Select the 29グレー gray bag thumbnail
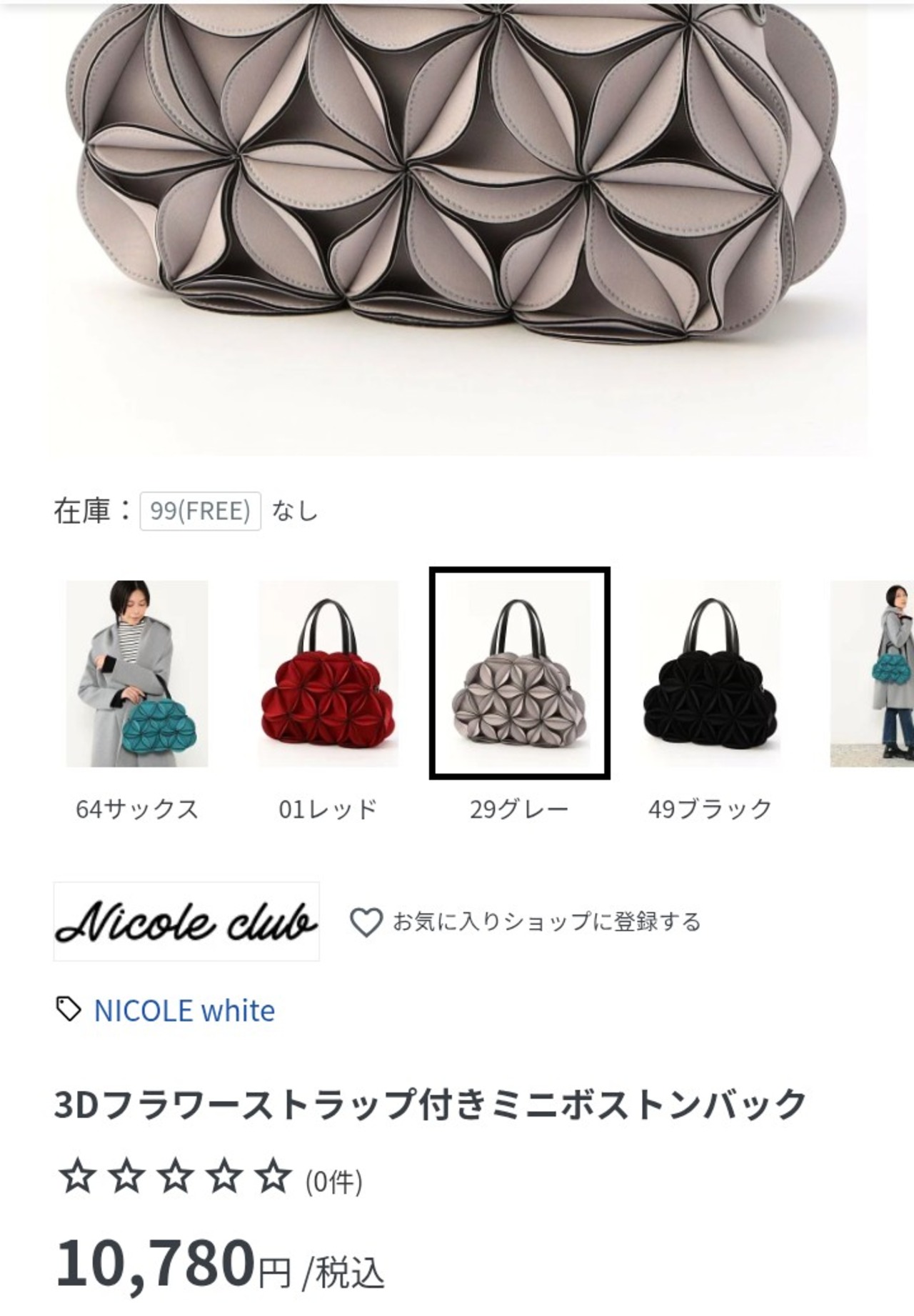Screen dimensions: 914x1316 coord(519,674)
